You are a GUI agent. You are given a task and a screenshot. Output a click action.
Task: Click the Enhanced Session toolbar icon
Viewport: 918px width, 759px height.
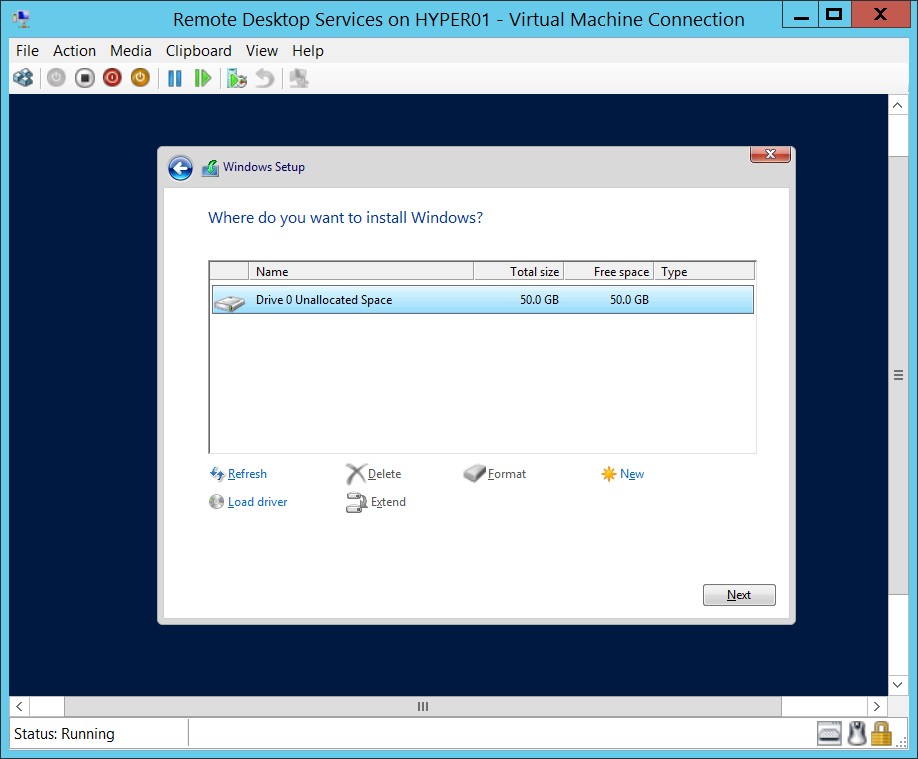pyautogui.click(x=299, y=78)
